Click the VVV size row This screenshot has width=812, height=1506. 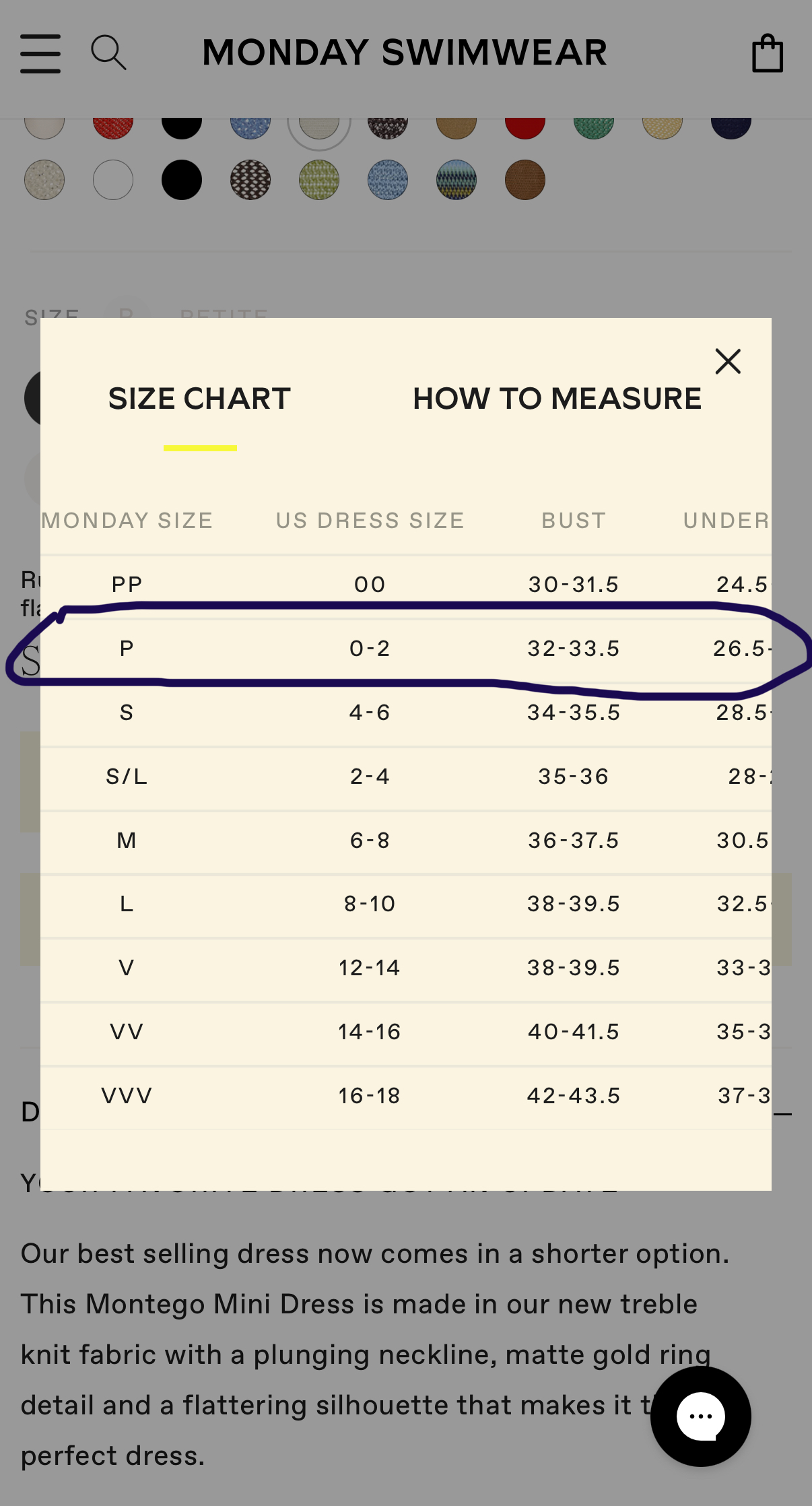coord(406,1096)
